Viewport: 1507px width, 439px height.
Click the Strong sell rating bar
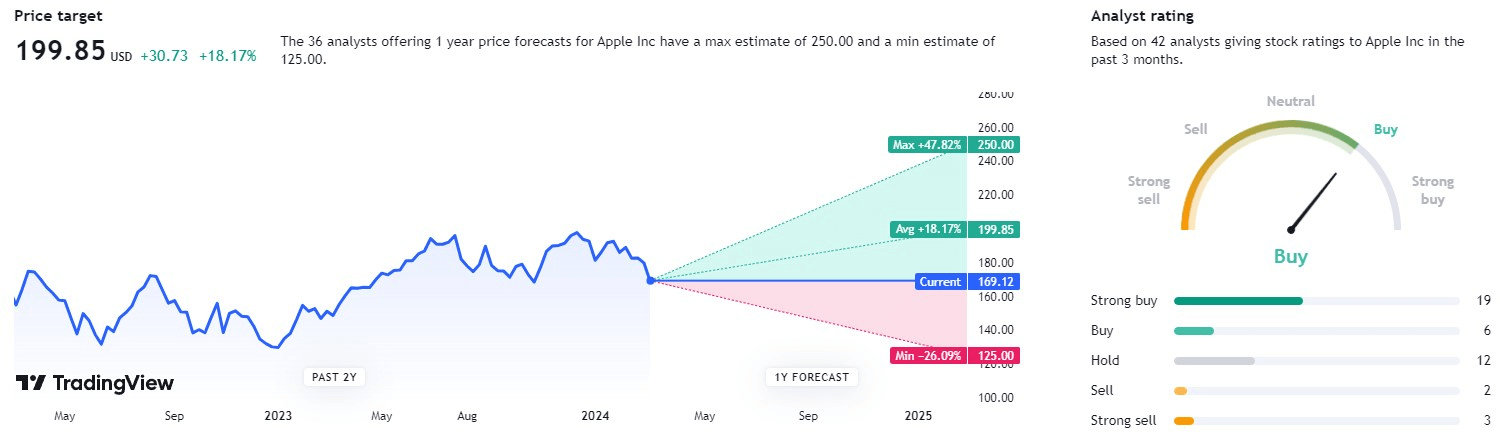(1315, 421)
